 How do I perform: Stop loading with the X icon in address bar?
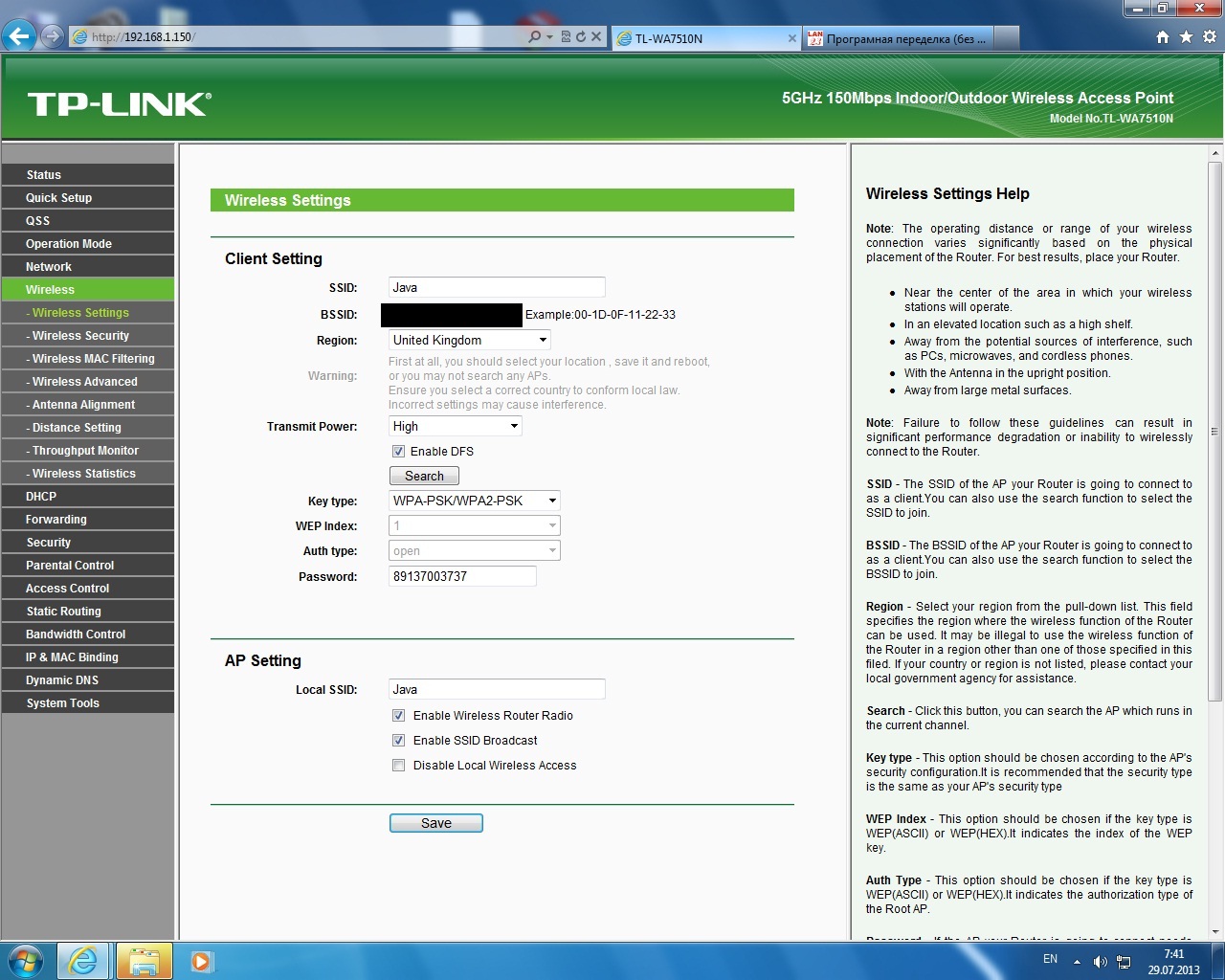point(596,36)
